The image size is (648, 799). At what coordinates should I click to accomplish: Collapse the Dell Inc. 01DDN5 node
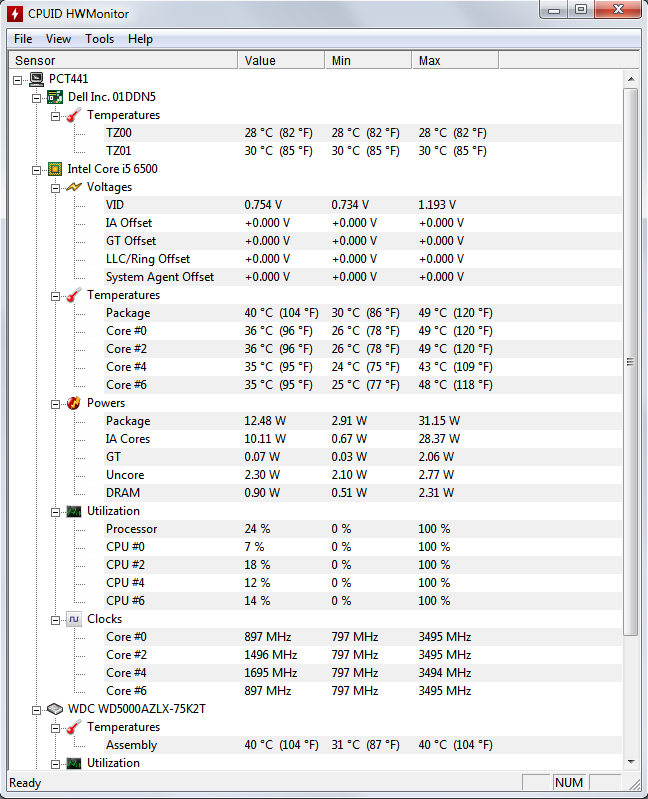point(37,98)
